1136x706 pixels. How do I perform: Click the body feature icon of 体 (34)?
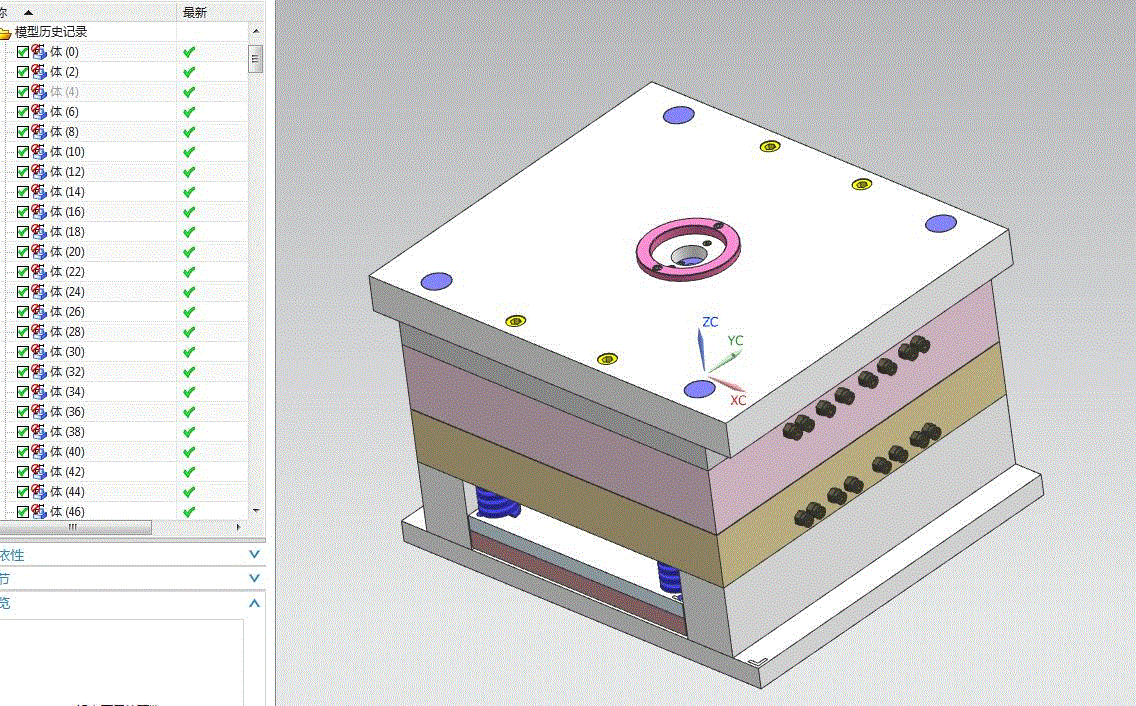point(39,391)
